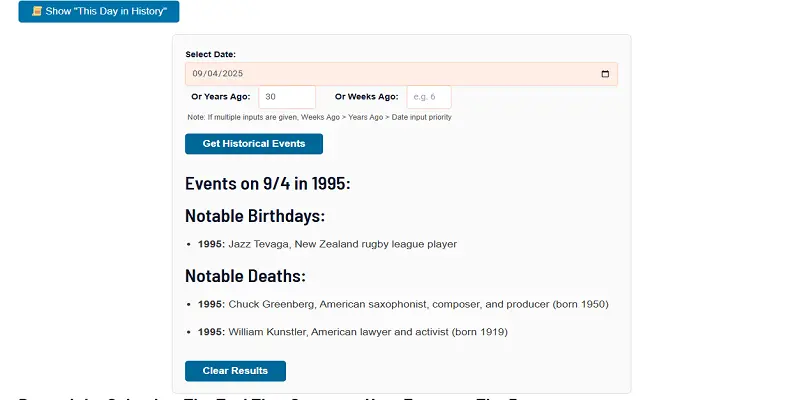The height and width of the screenshot is (400, 800).
Task: Click the William Kunstler death entry
Action: click(x=353, y=332)
